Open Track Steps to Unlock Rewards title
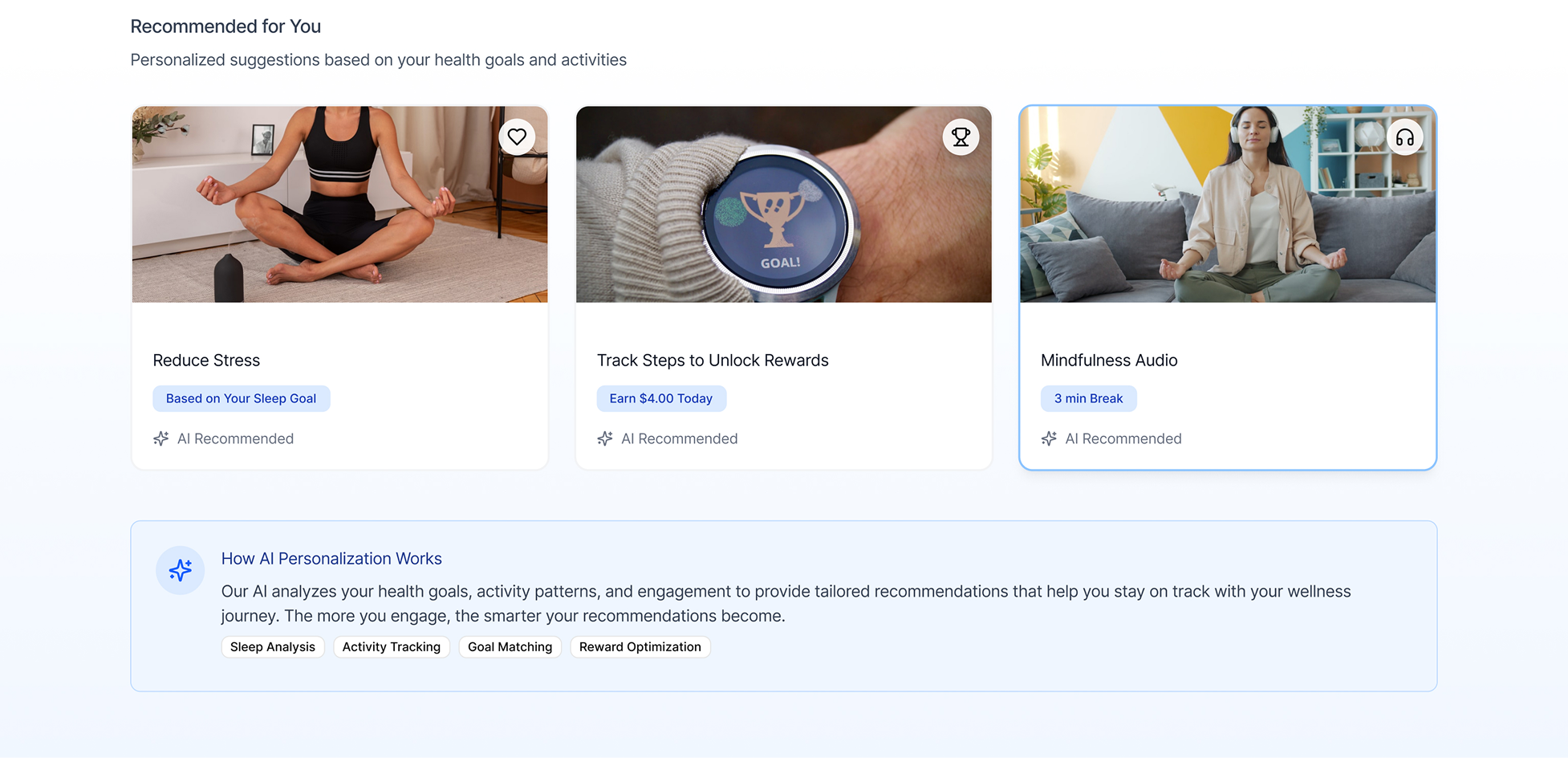Screen dimensions: 1568x758 coord(713,361)
